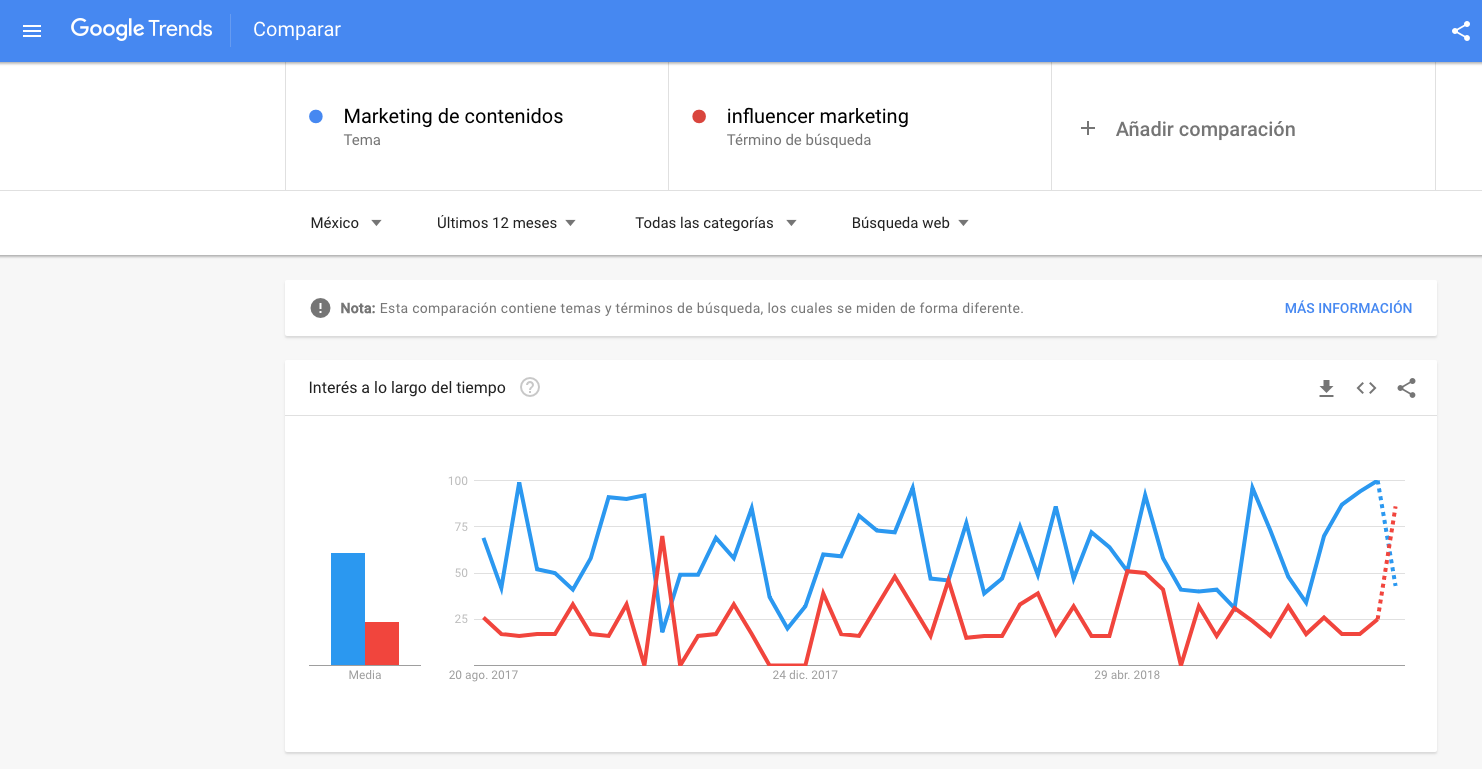Click the Nota information icon
This screenshot has width=1482, height=769.
(319, 307)
